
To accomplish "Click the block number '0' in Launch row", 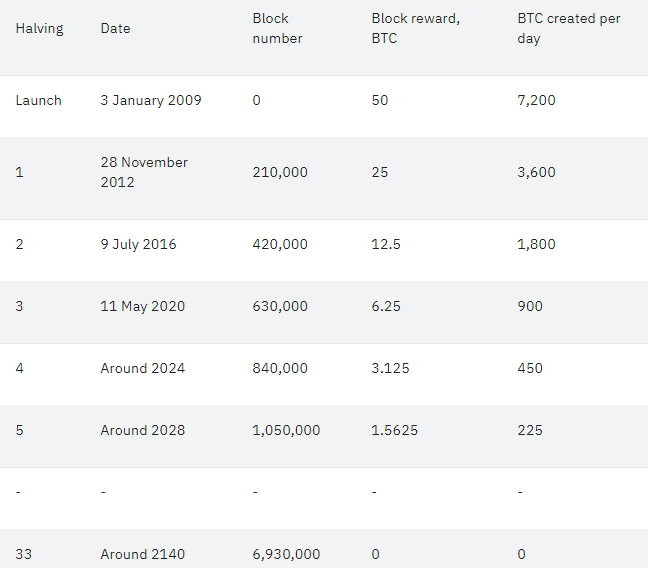I will 257,100.
